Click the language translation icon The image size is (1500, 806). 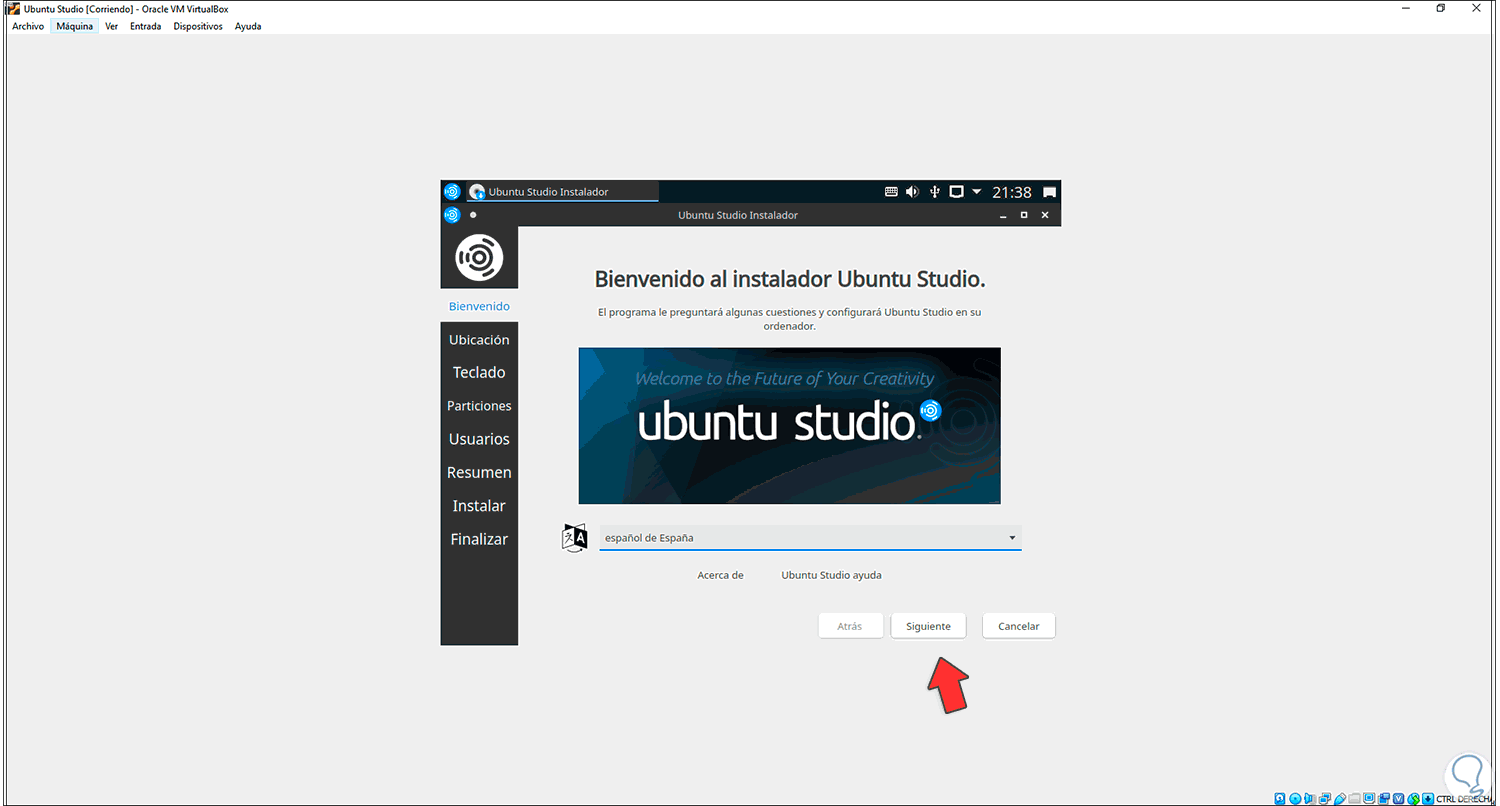click(574, 538)
